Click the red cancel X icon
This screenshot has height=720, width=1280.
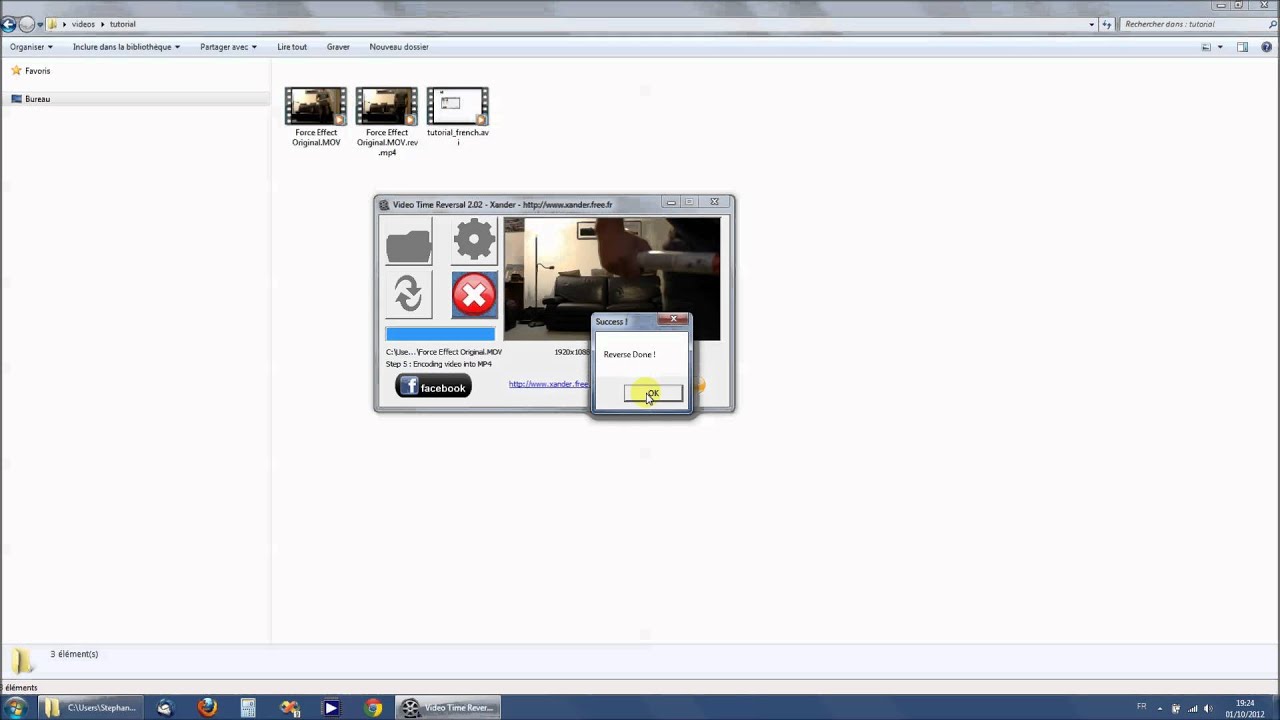point(474,295)
